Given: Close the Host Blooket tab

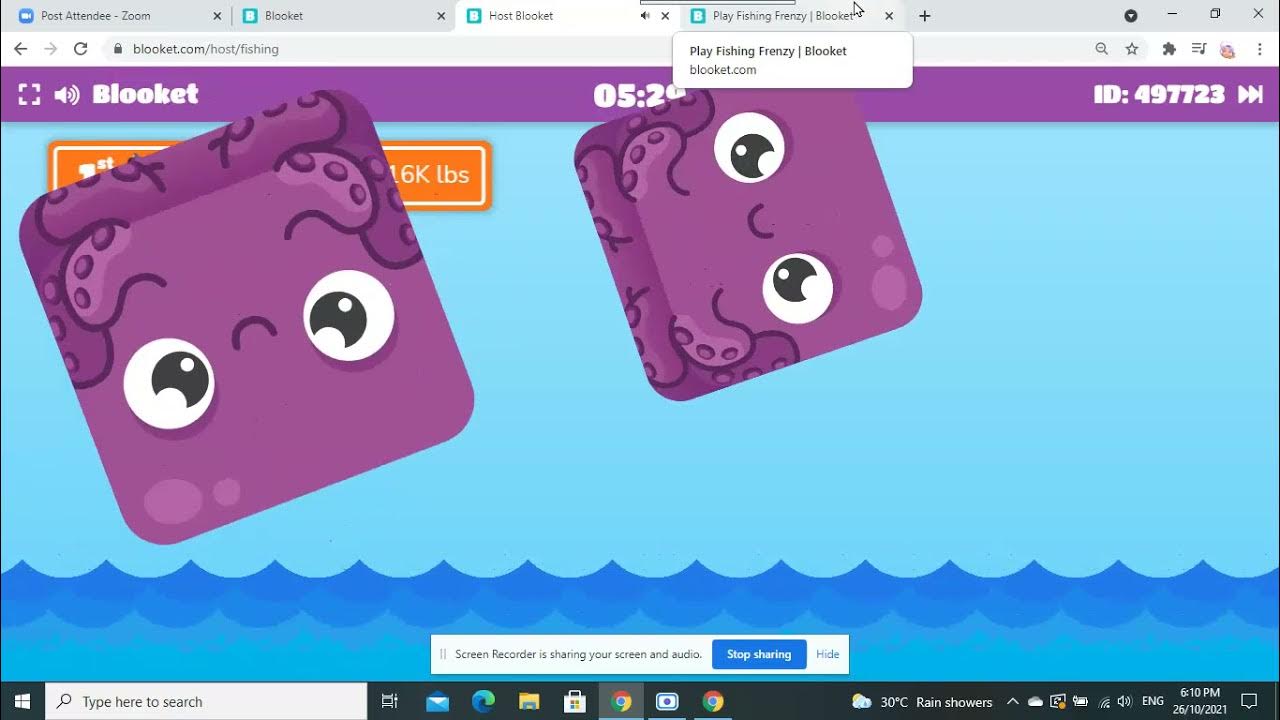Looking at the screenshot, I should [x=665, y=16].
